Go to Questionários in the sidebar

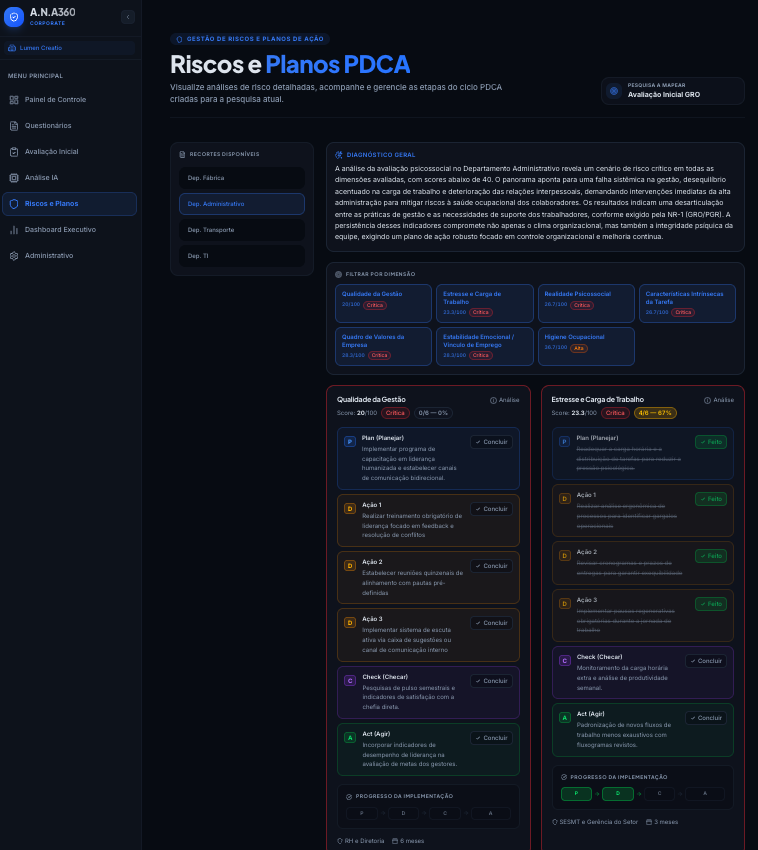69,126
